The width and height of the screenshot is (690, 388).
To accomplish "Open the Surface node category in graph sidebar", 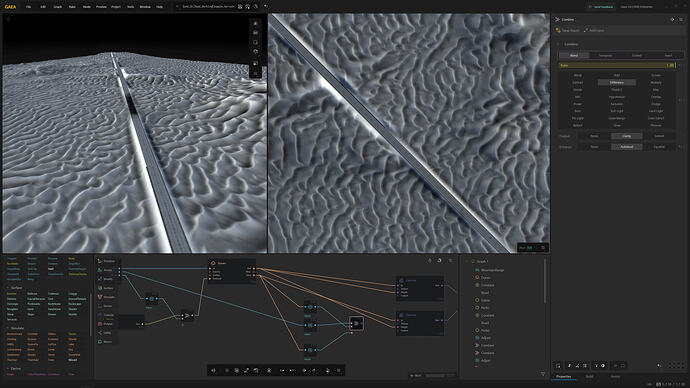I will pos(106,288).
